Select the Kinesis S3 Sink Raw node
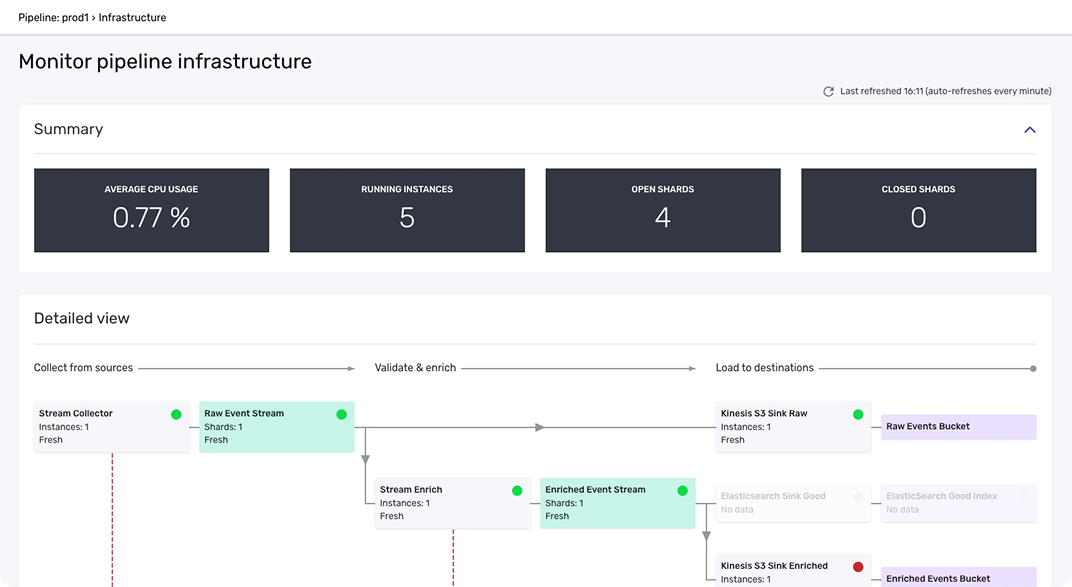Screen dimensions: 1072x587 pyautogui.click(x=793, y=427)
